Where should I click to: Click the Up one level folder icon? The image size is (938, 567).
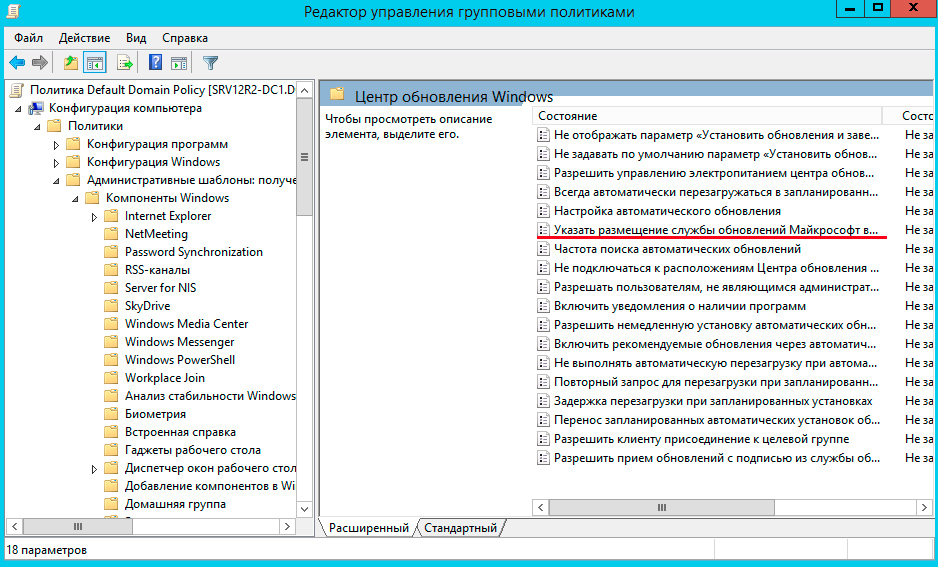pos(71,62)
